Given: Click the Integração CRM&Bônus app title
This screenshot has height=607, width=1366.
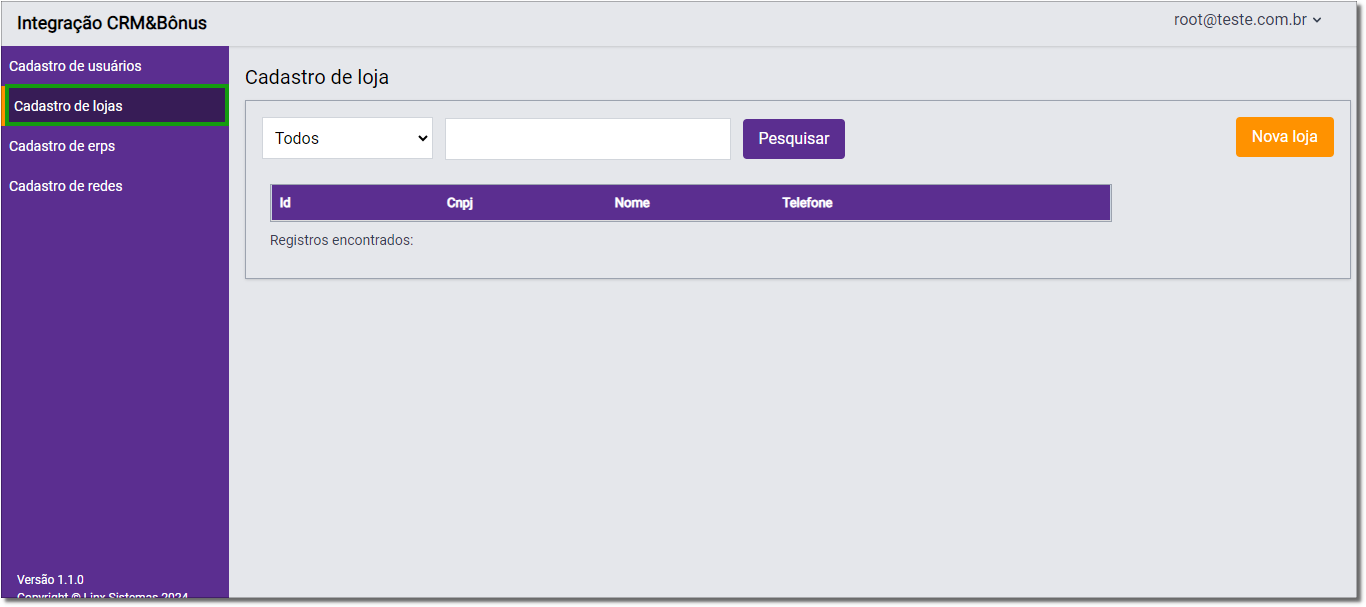Looking at the screenshot, I should 112,23.
